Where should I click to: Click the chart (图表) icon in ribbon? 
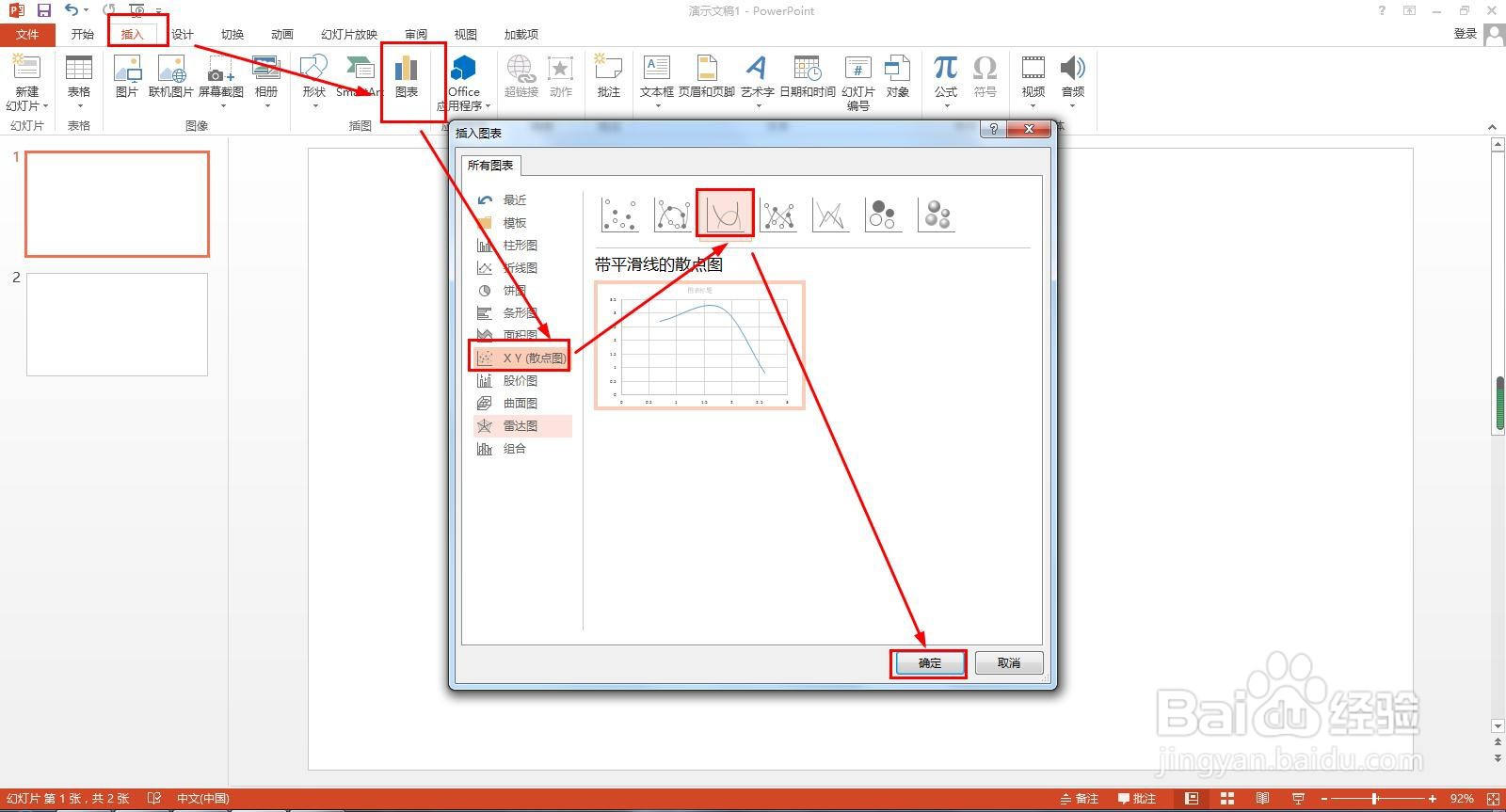pyautogui.click(x=407, y=77)
